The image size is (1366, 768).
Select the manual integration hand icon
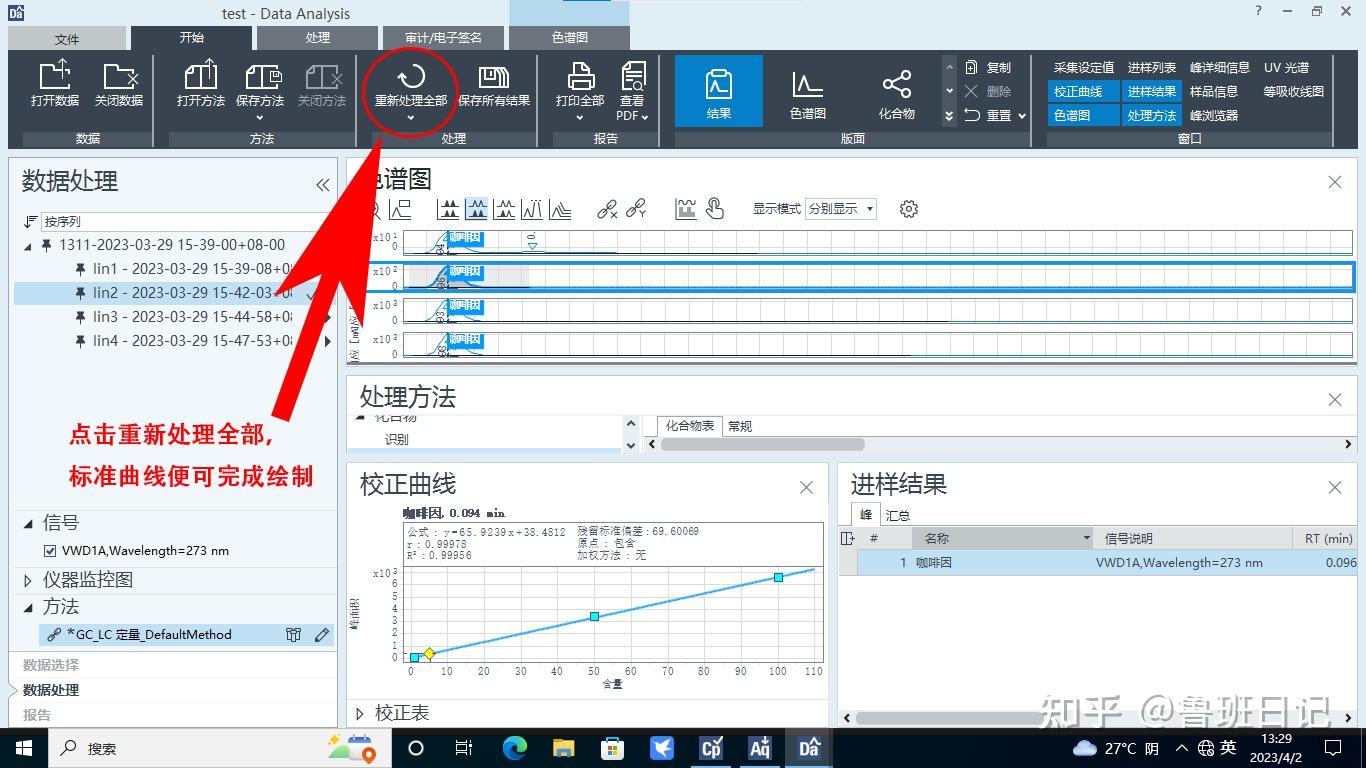(x=714, y=208)
